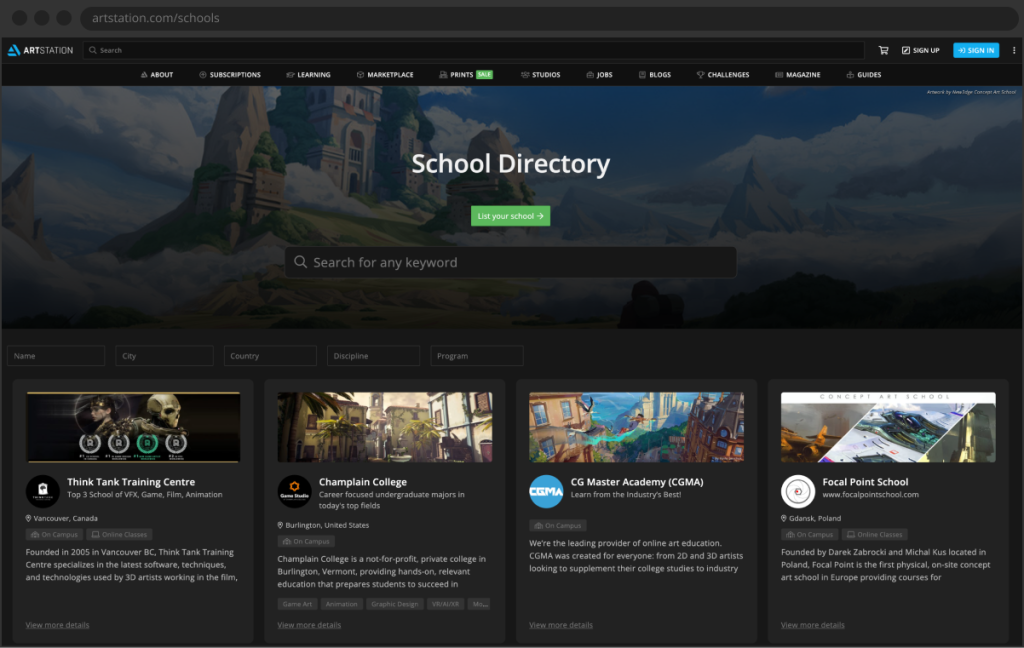The image size is (1024, 648).
Task: Expand the Discipline filter
Action: (373, 356)
